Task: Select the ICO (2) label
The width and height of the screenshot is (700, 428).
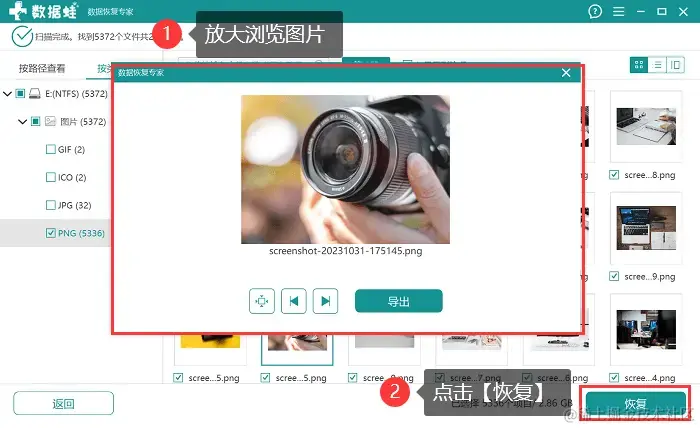Action: [72, 178]
